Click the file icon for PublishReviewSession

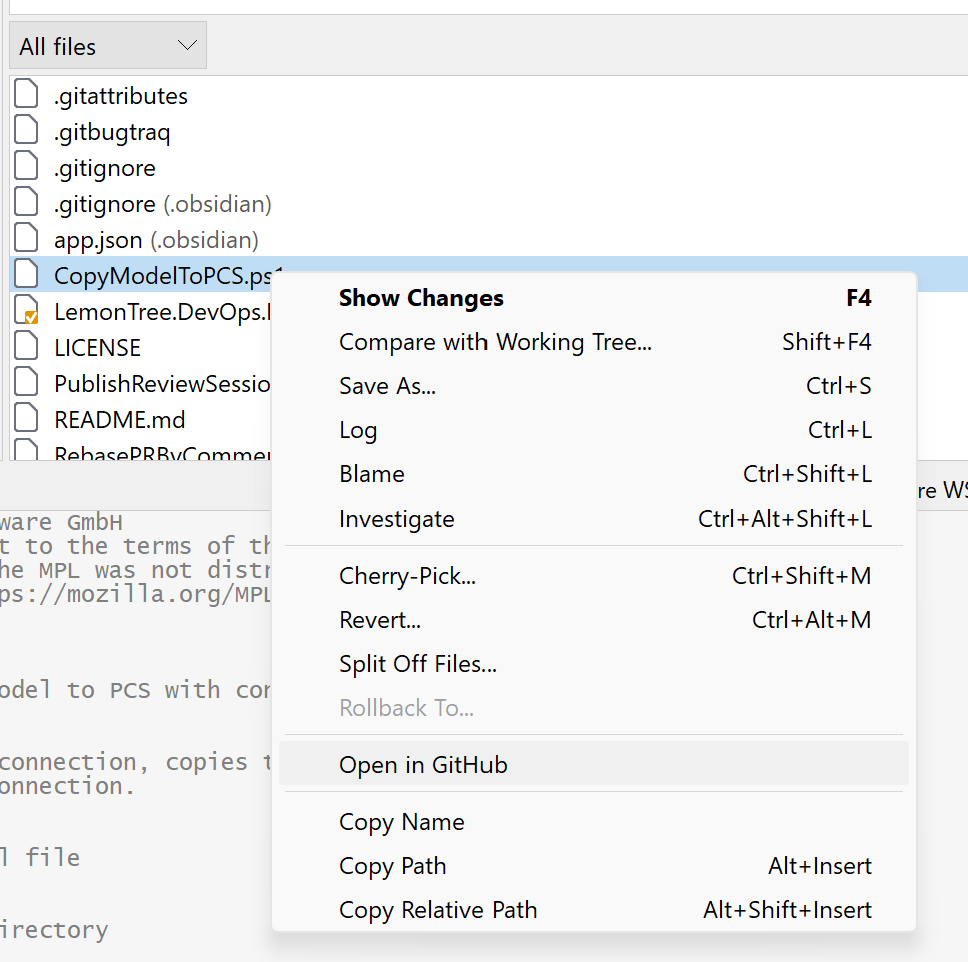pos(27,384)
